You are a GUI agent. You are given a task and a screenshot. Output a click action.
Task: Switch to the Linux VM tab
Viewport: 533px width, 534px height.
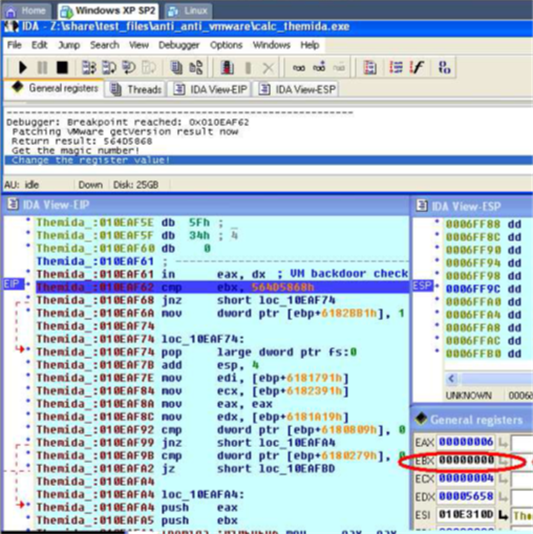[188, 11]
